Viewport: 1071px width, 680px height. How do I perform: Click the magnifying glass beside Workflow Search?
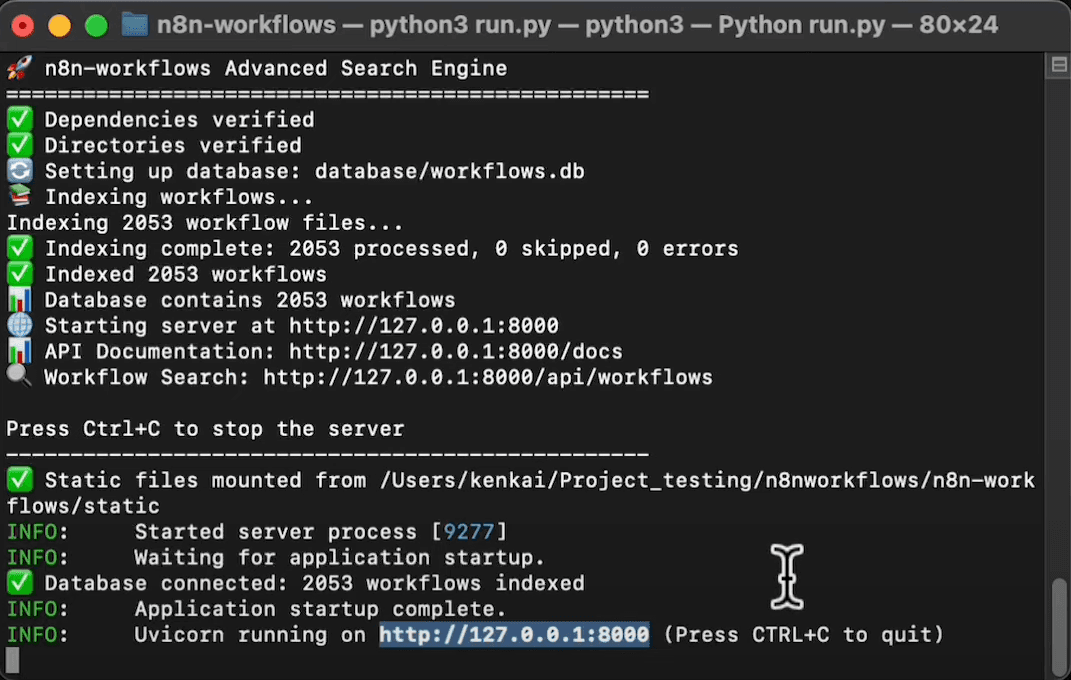point(19,376)
